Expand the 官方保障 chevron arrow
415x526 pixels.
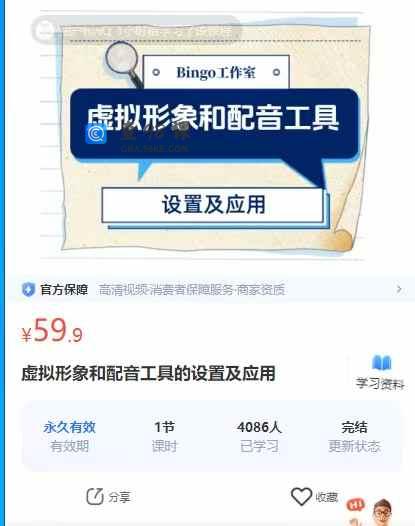click(399, 289)
